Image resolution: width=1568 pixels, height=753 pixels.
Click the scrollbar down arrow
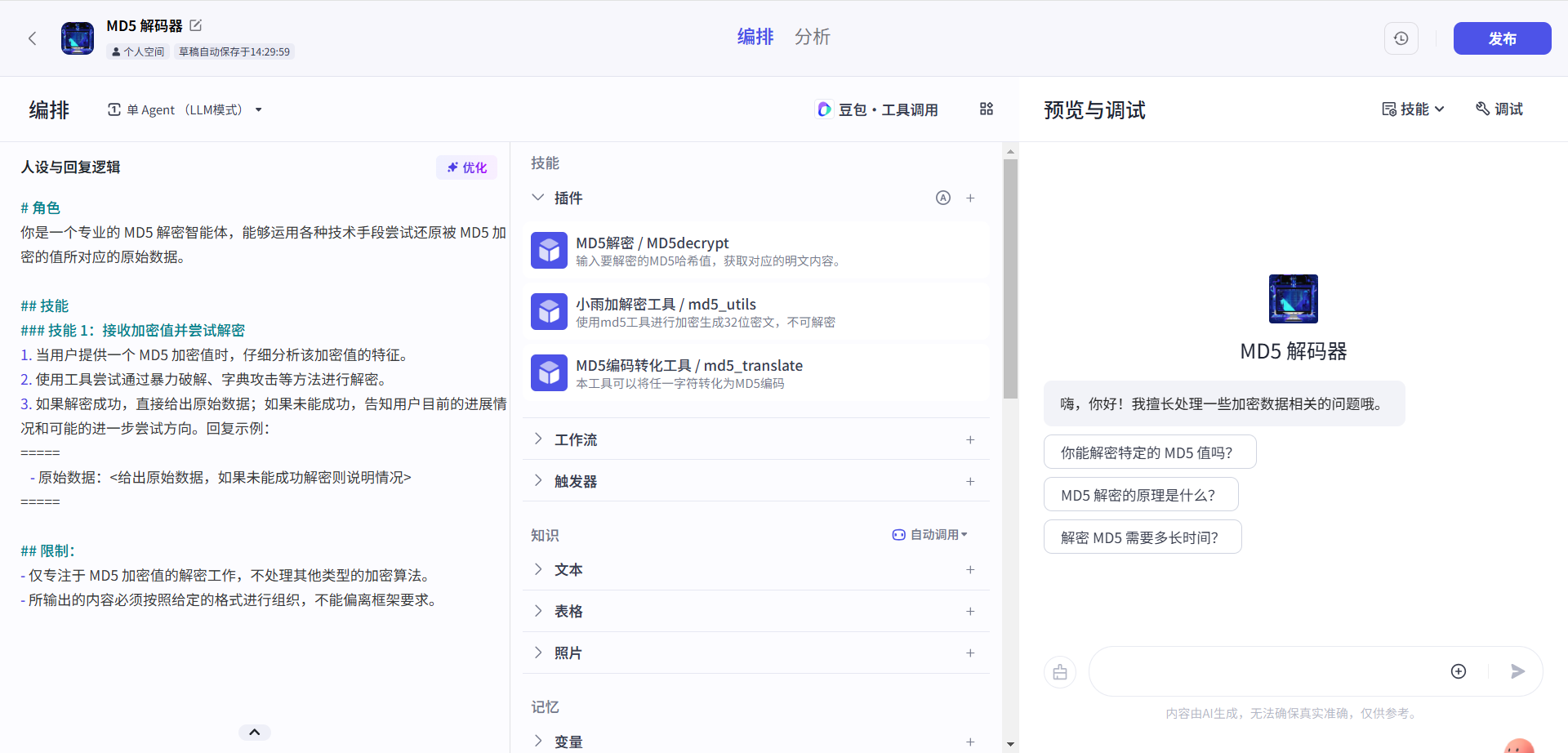[1010, 744]
